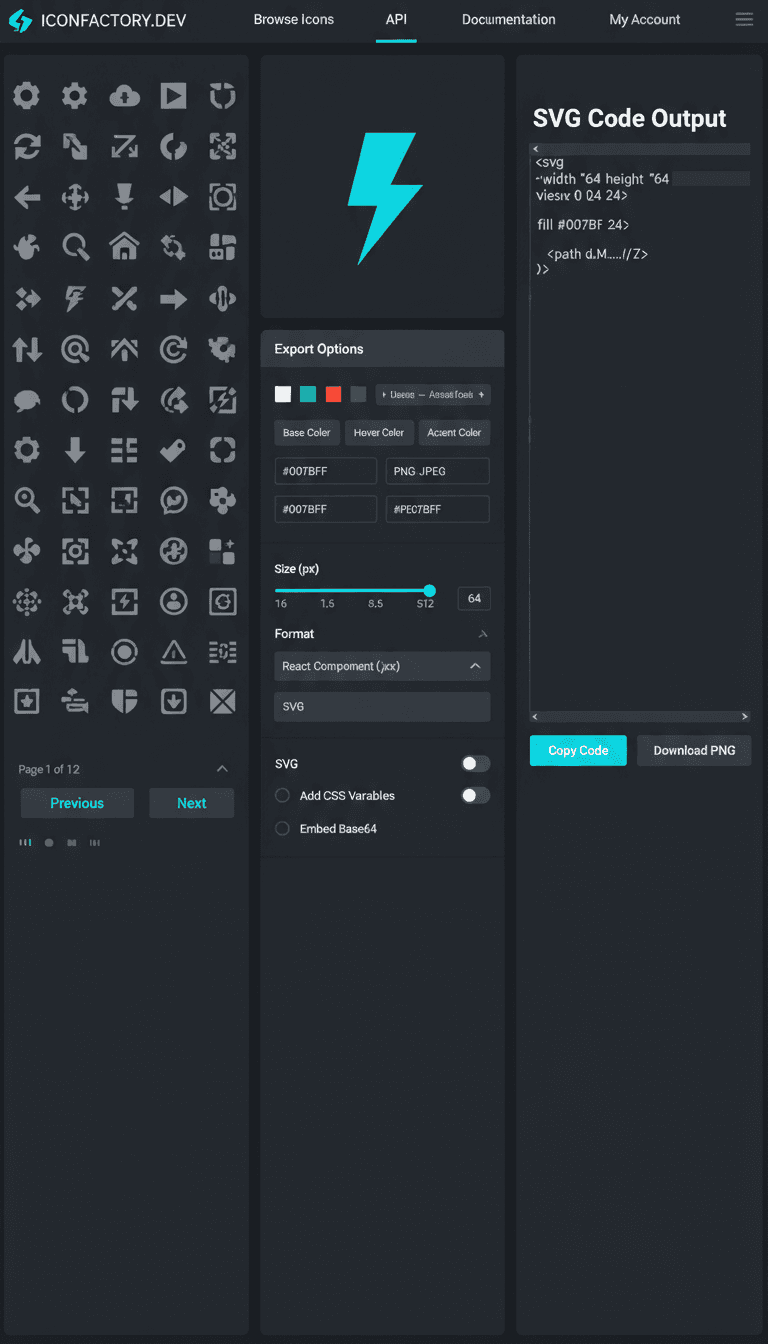Open the Documentation tab
Image resolution: width=768 pixels, height=1344 pixels.
coord(508,20)
